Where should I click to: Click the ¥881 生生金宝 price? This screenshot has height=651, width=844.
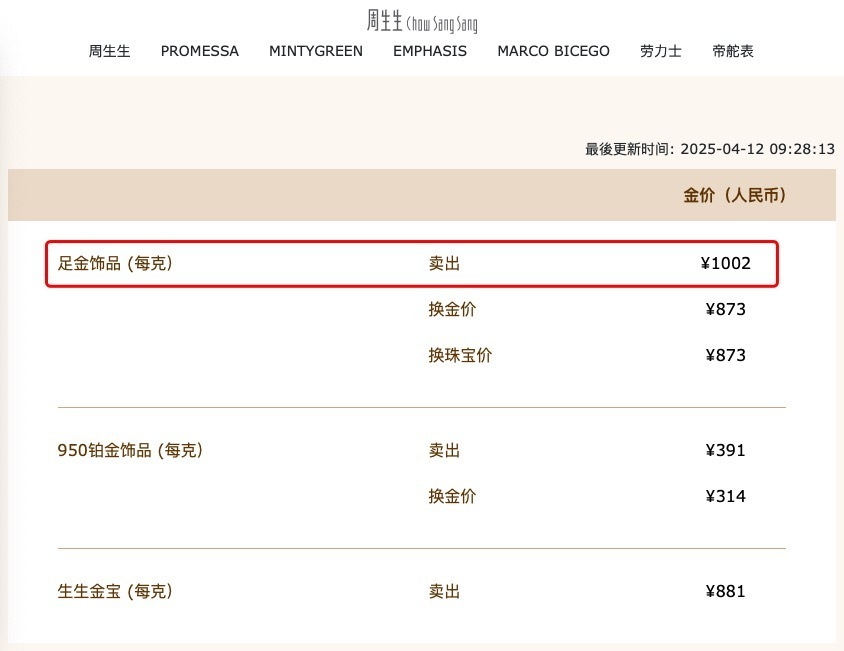725,592
